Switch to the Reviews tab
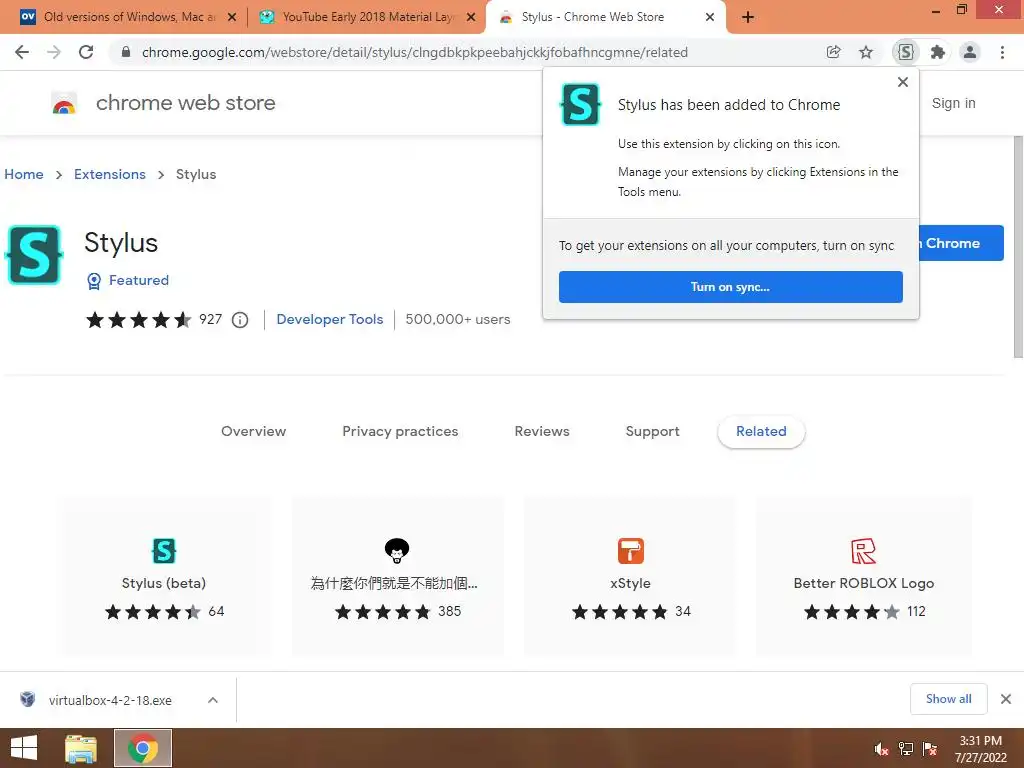The image size is (1024, 768). click(542, 431)
